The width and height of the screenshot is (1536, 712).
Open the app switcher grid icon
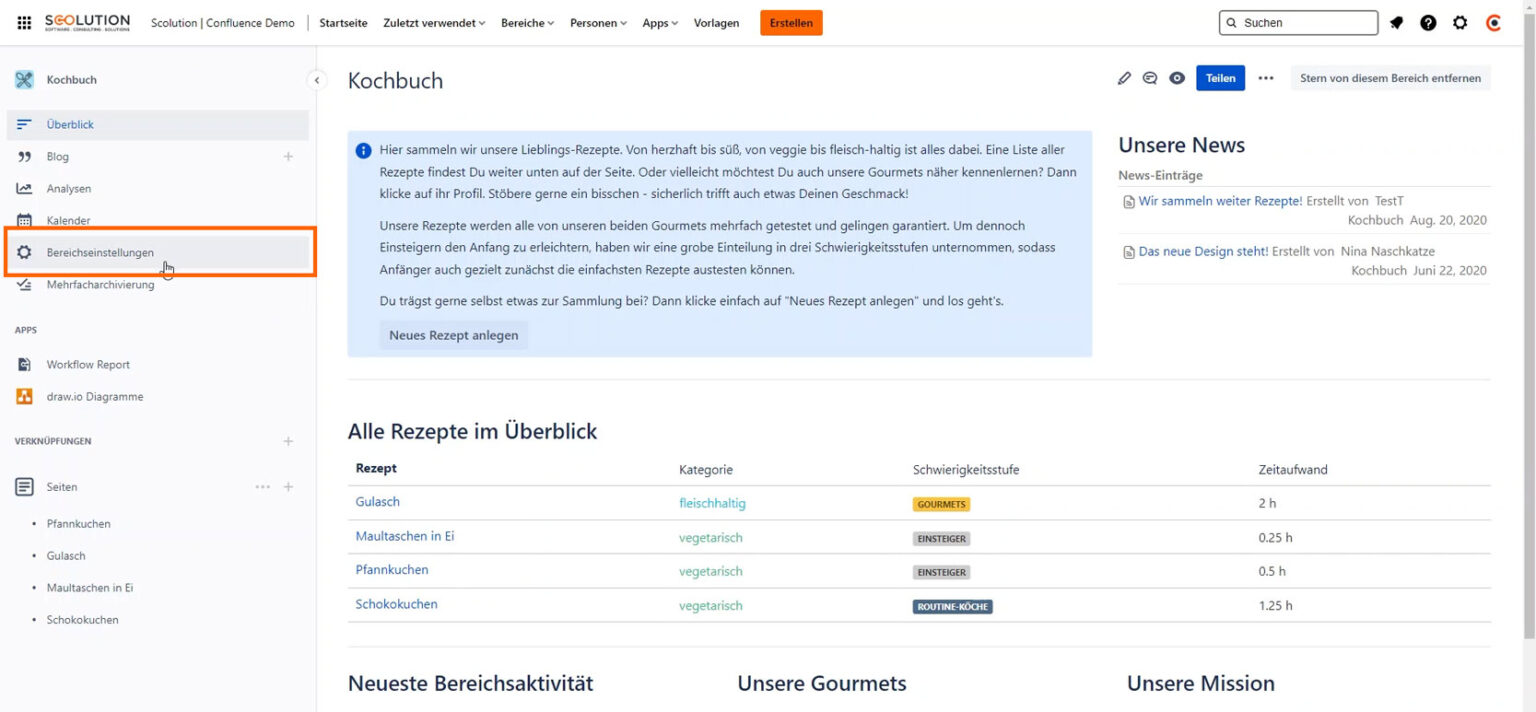[x=24, y=23]
